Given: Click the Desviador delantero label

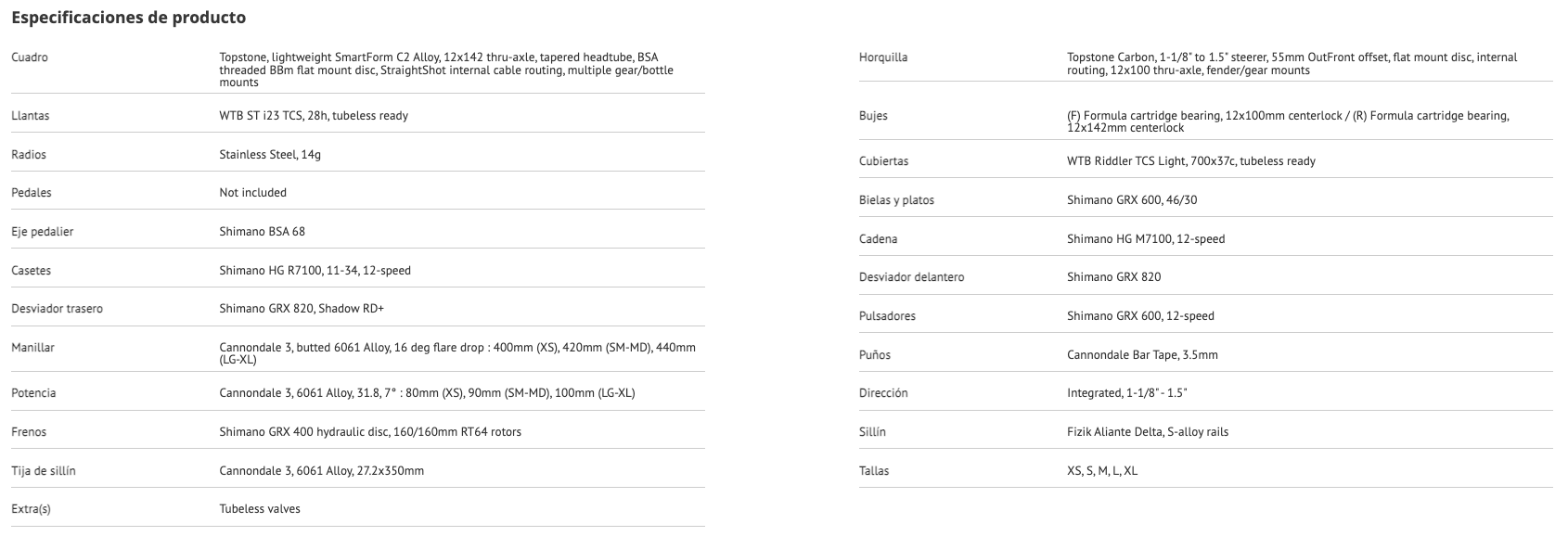Looking at the screenshot, I should tap(911, 277).
